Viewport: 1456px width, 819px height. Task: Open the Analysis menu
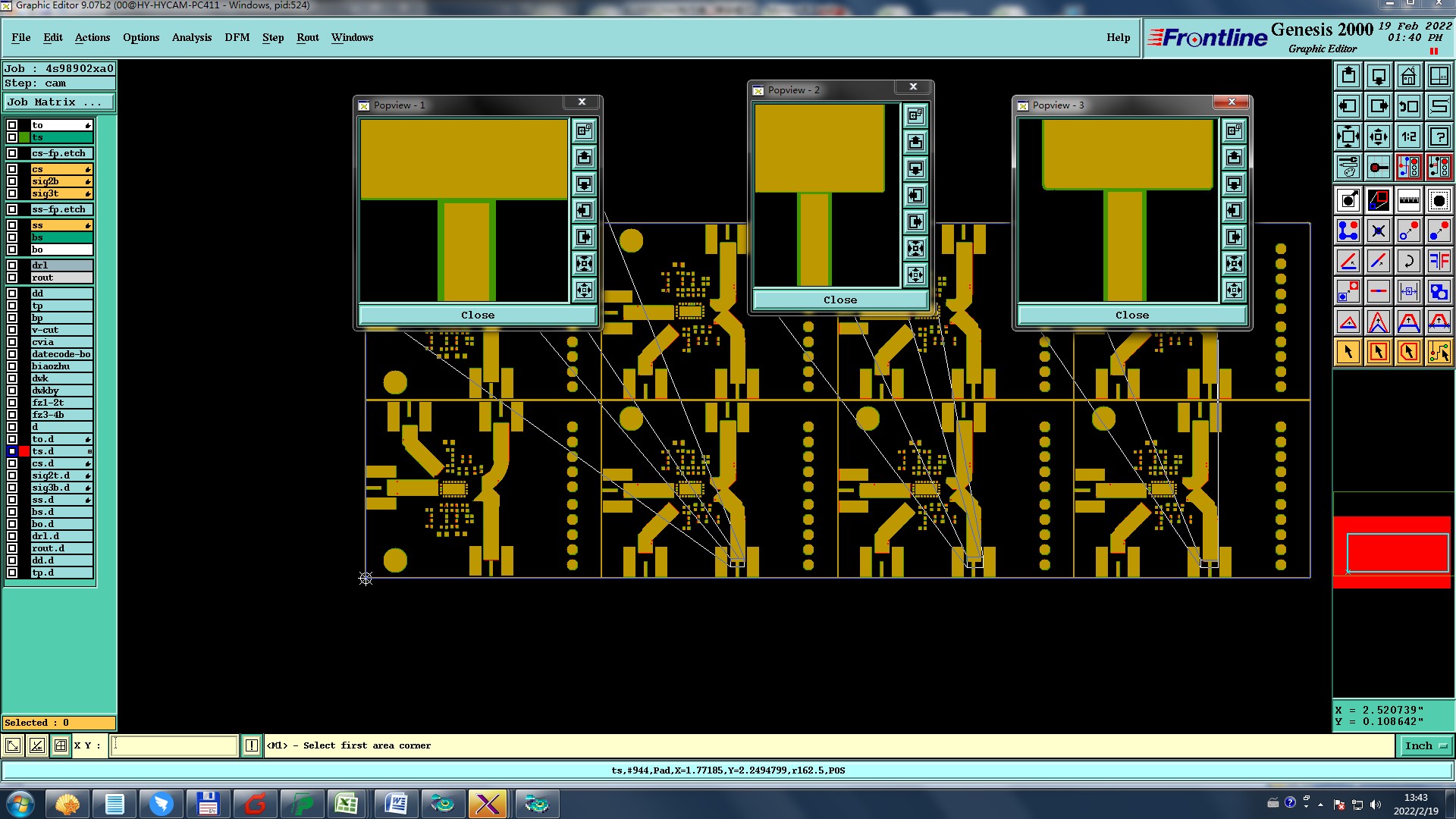[x=191, y=37]
